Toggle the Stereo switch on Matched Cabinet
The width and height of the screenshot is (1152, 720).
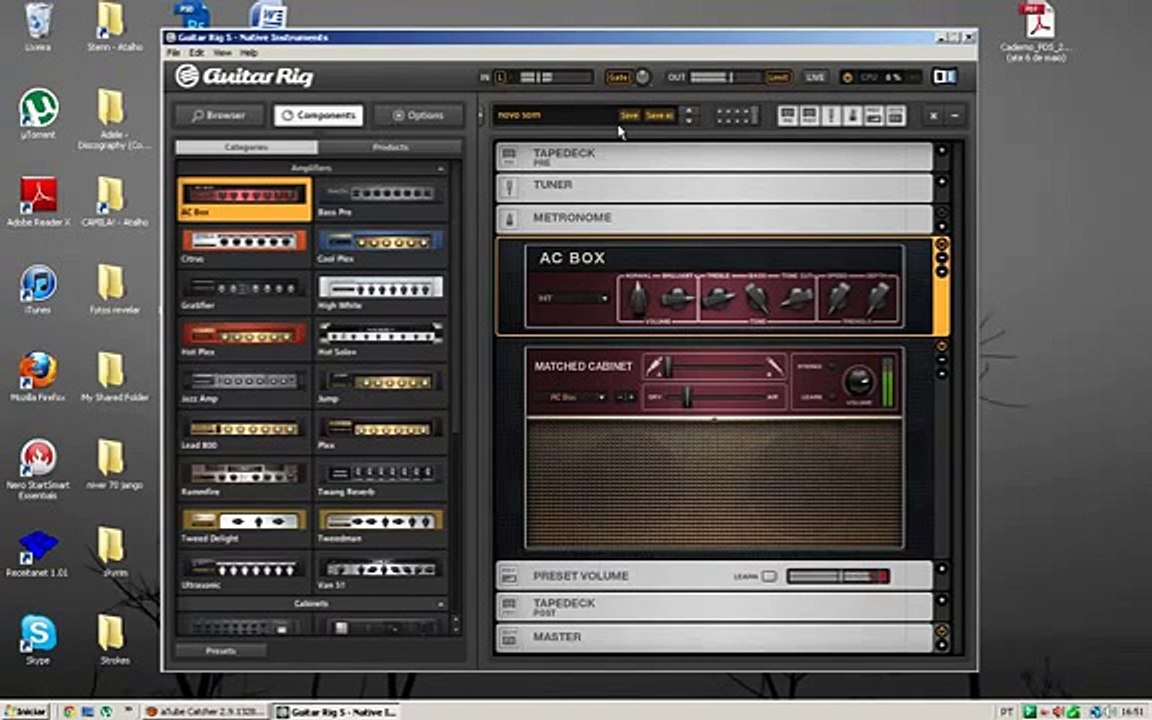pos(832,366)
